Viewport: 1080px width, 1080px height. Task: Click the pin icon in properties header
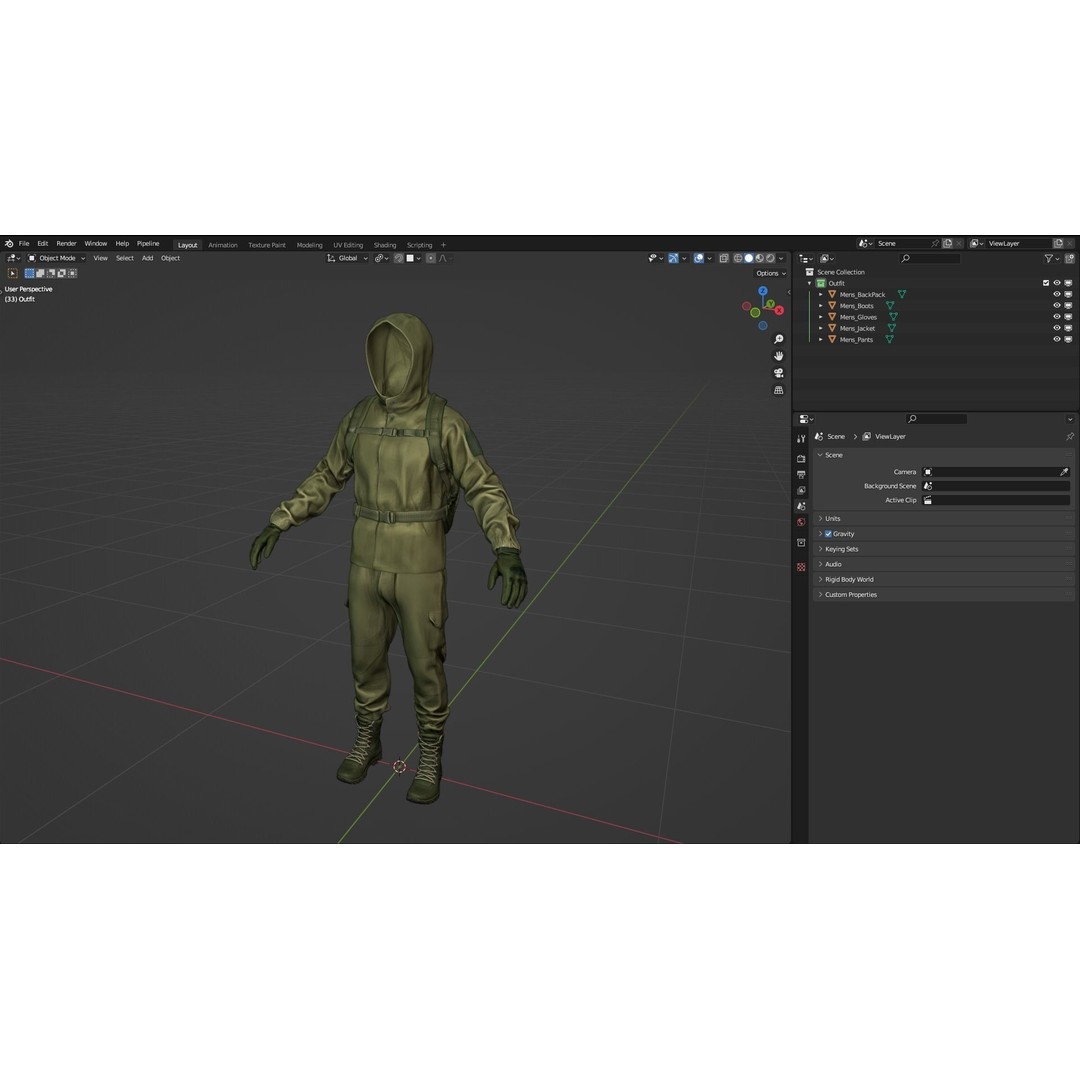click(1070, 437)
